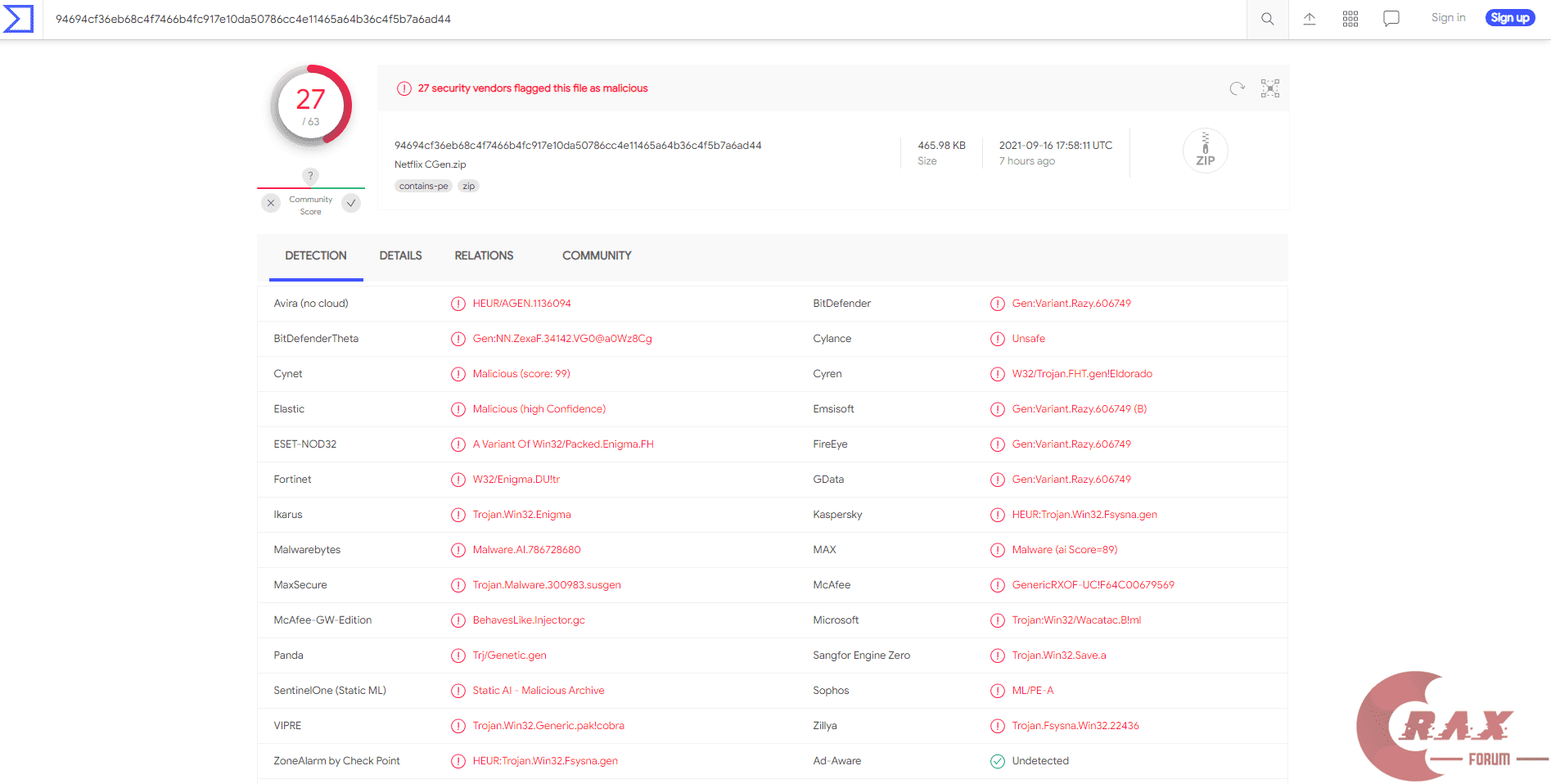This screenshot has width=1551, height=784.
Task: Click the warning icon for Fortinet detection
Action: pyautogui.click(x=458, y=480)
